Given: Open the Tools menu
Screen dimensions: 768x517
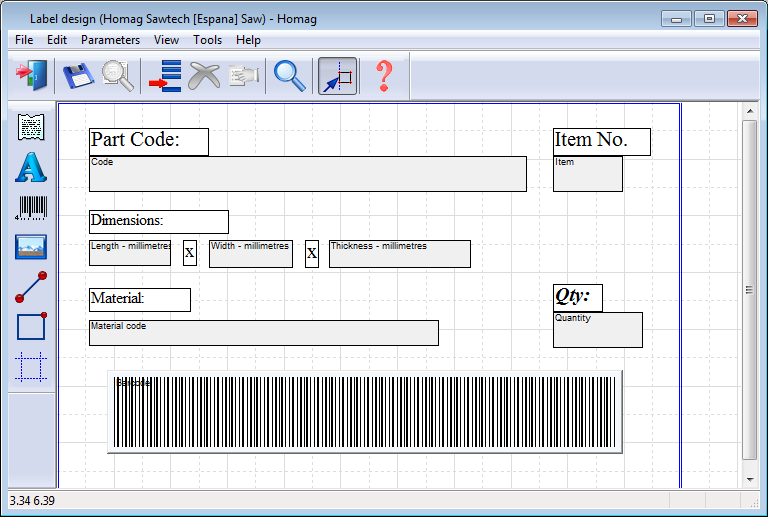Looking at the screenshot, I should pyautogui.click(x=207, y=40).
